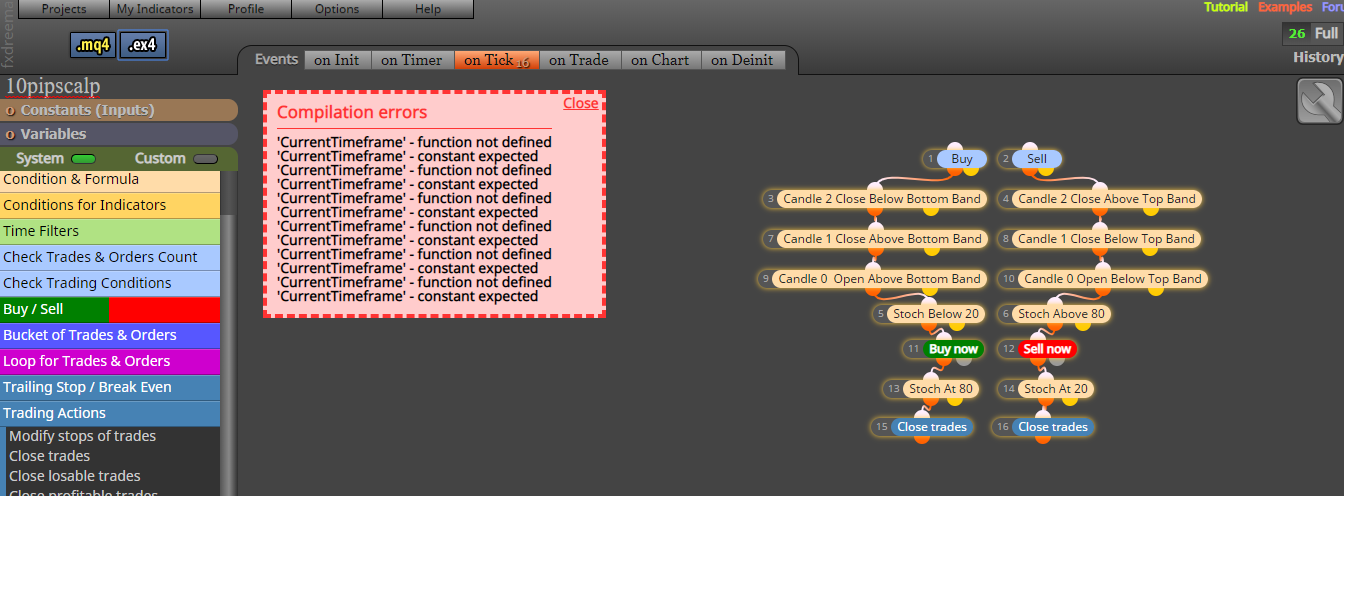
Task: Expand Condition & Formula category
Action: [x=110, y=180]
